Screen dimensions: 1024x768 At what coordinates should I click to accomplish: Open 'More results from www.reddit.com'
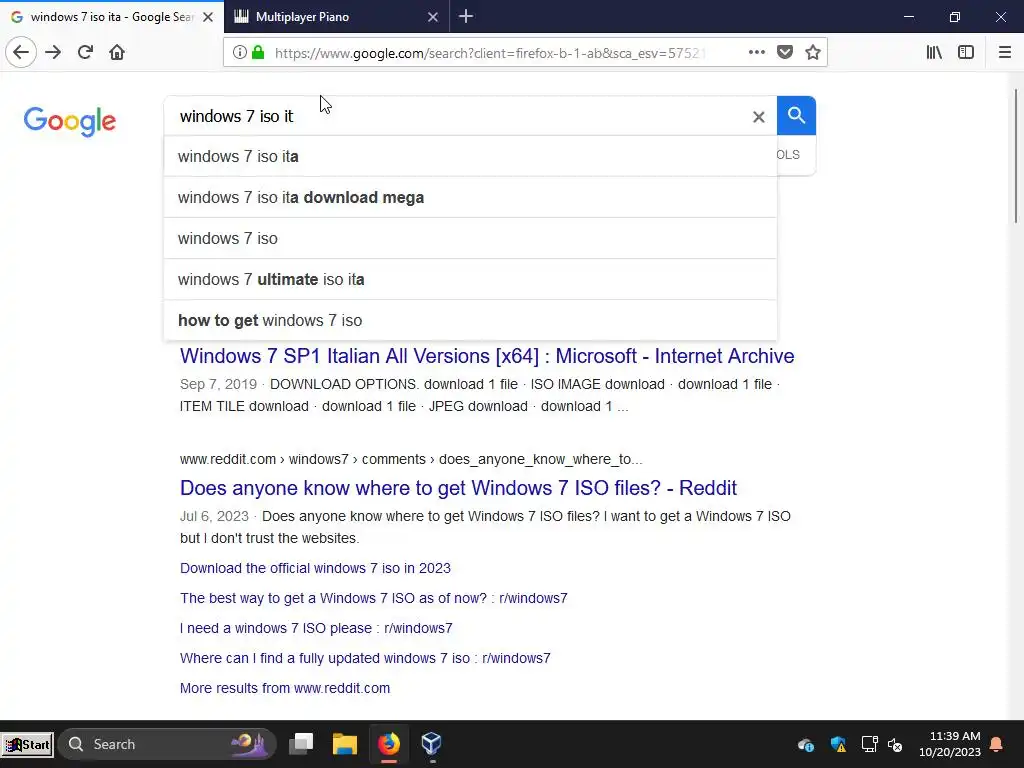click(x=285, y=688)
